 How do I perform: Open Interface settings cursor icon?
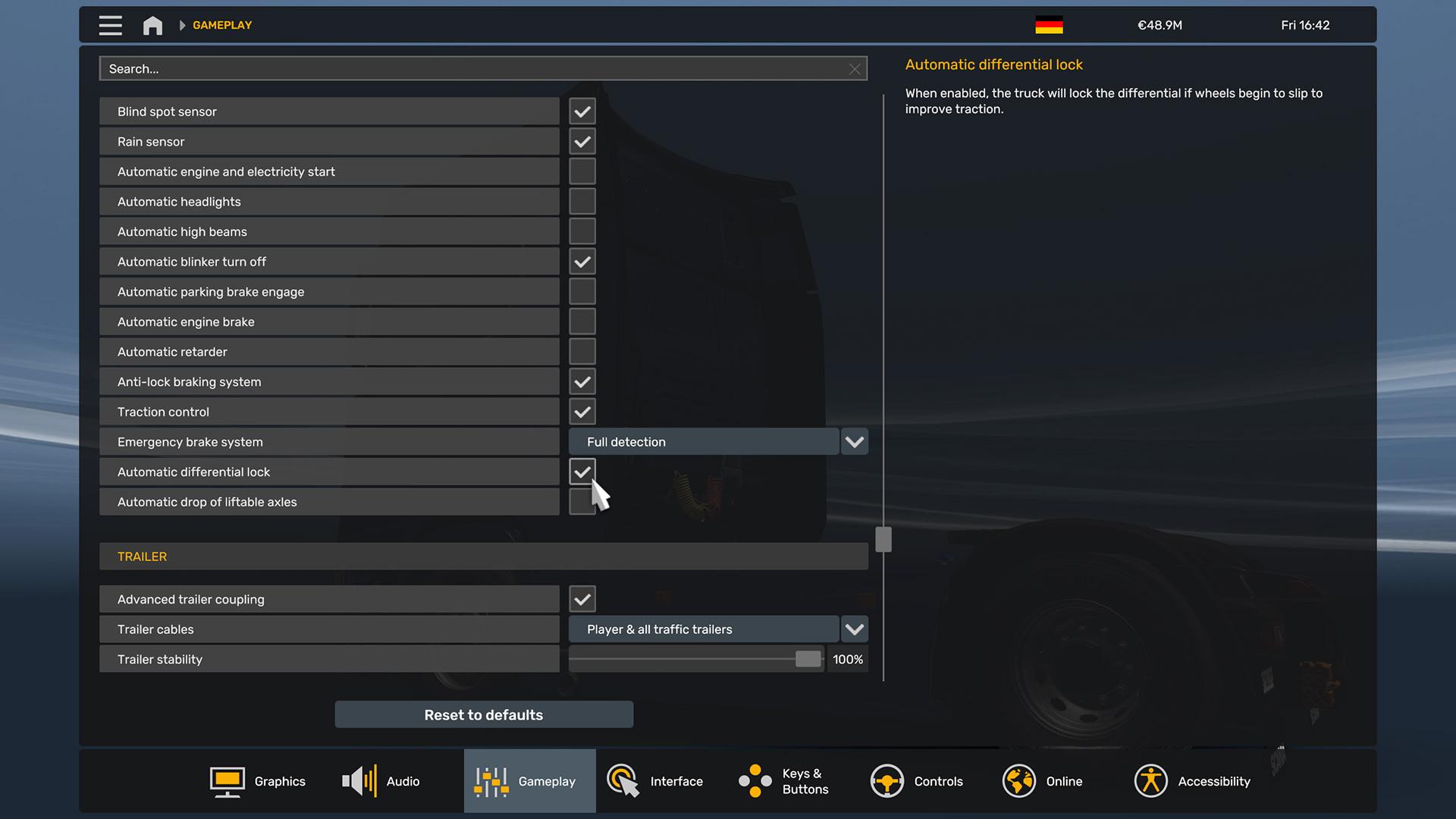click(x=623, y=781)
